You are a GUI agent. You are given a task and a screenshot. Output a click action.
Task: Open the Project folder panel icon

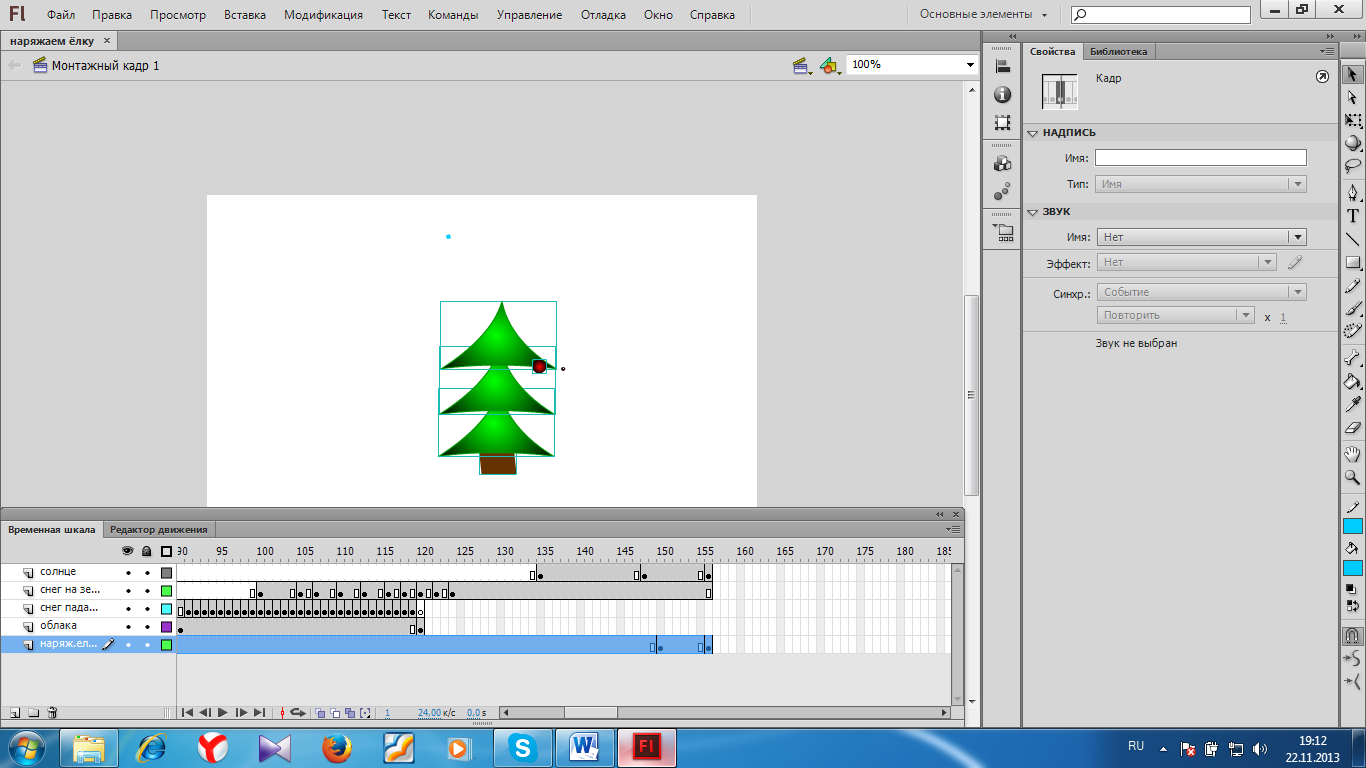1002,232
